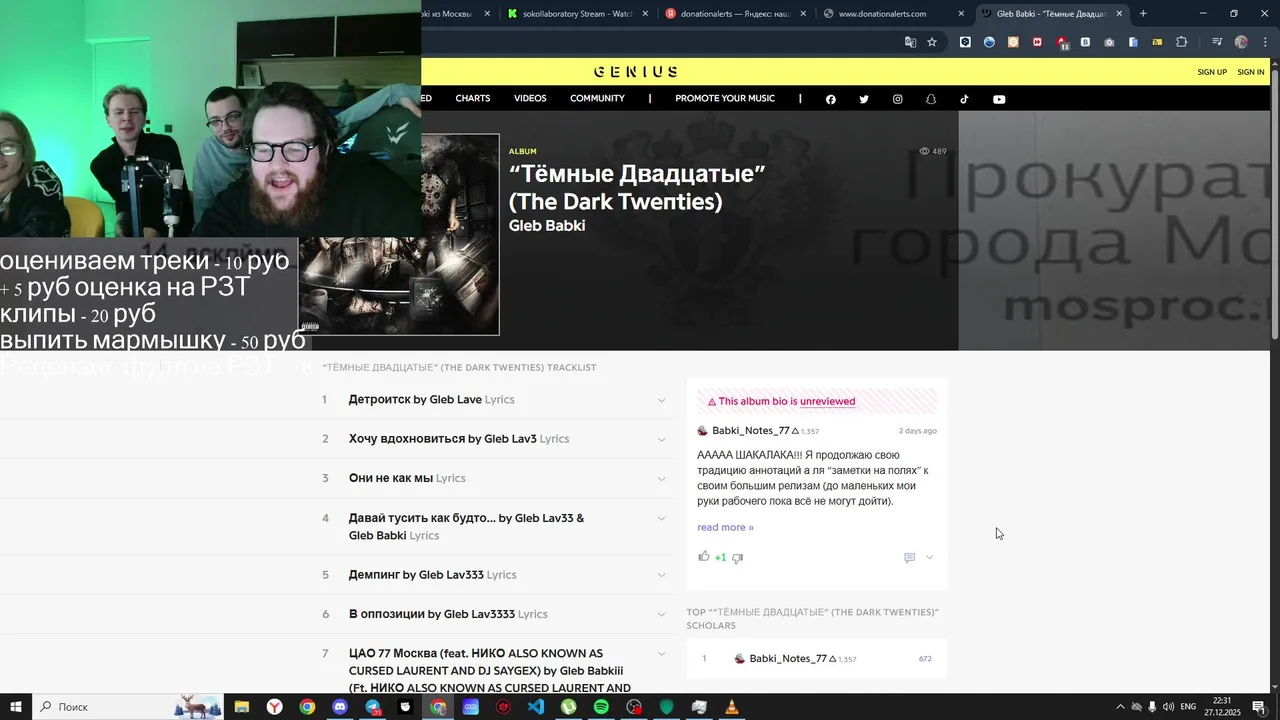Open Babki_Notes_77 in top scholars list
The width and height of the screenshot is (1280, 720).
[788, 659]
